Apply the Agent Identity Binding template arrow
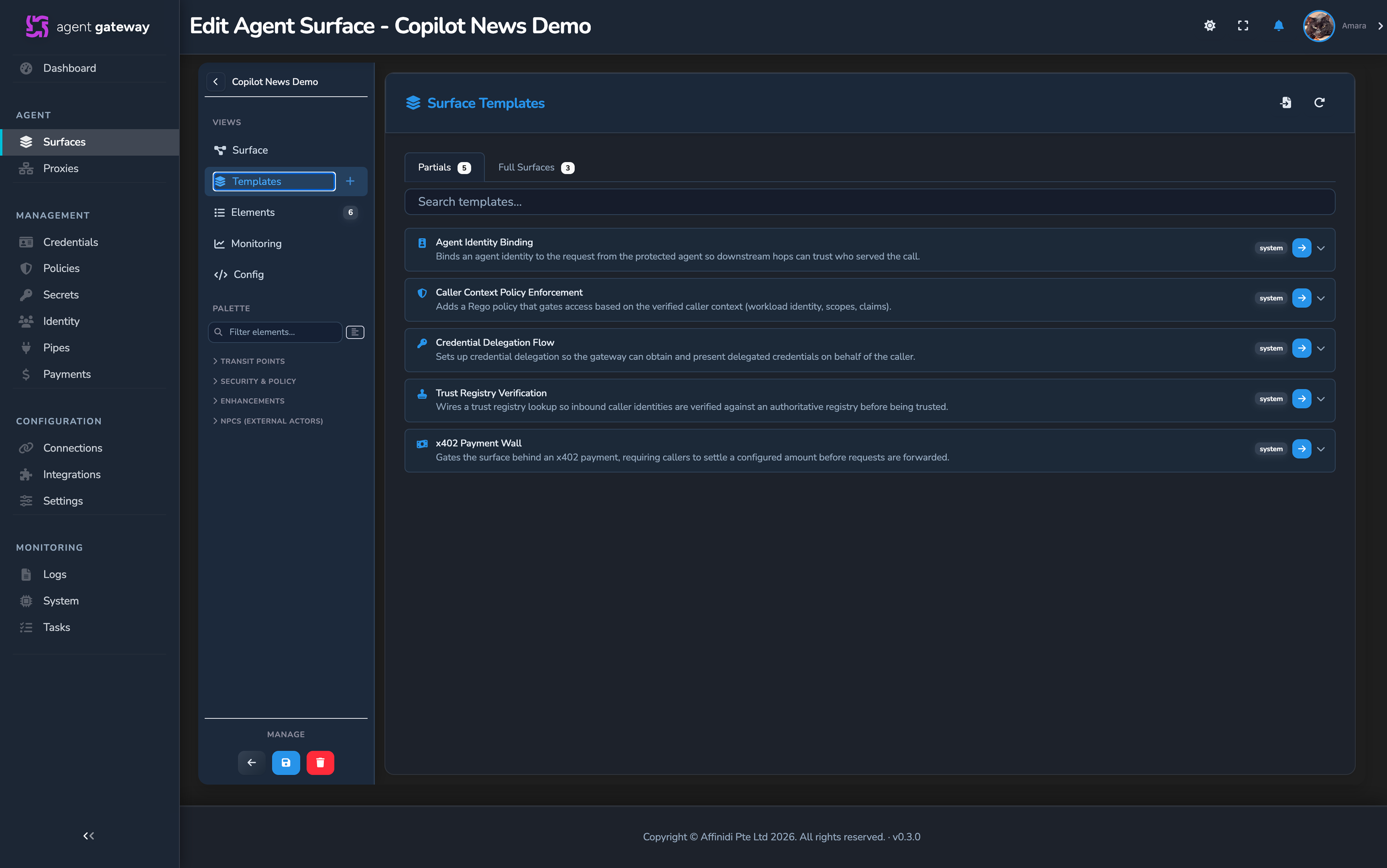Viewport: 1387px width, 868px height. click(1302, 248)
